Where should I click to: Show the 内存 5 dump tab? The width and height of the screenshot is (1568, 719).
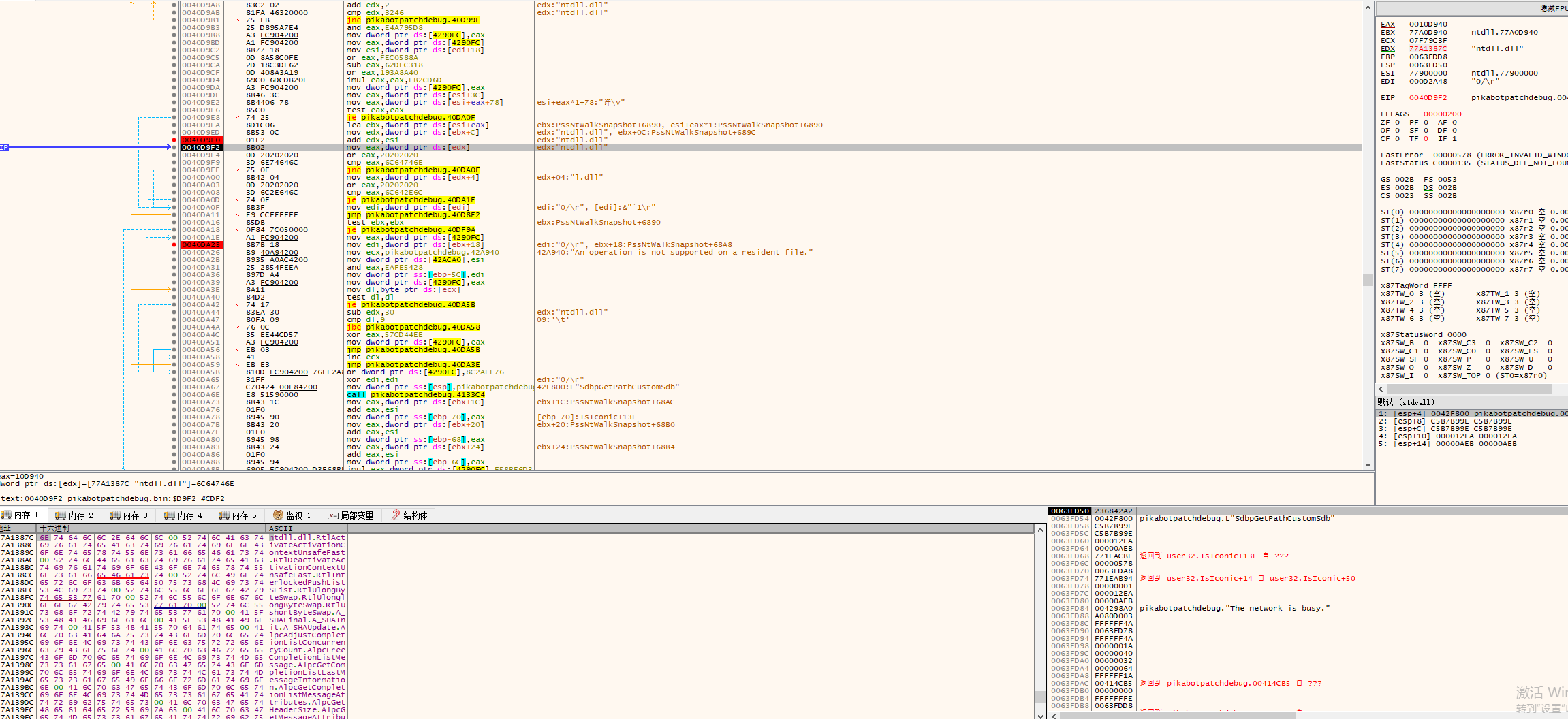pyautogui.click(x=238, y=515)
